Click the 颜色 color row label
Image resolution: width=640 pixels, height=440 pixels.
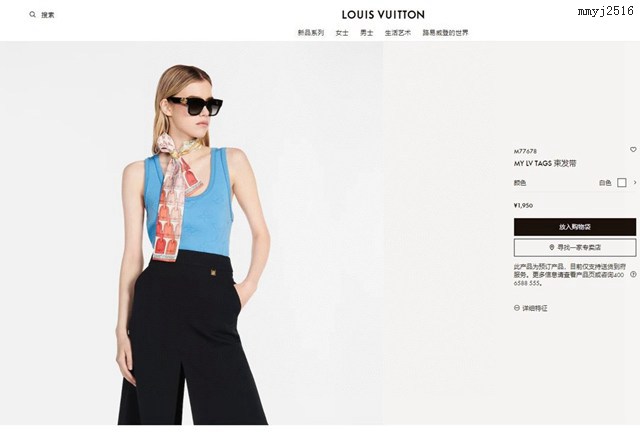pyautogui.click(x=520, y=183)
